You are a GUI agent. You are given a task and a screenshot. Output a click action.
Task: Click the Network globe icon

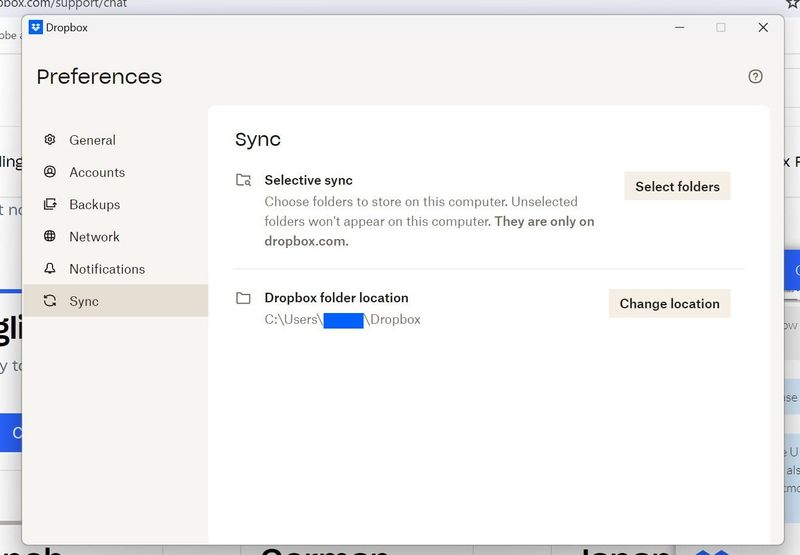(49, 236)
